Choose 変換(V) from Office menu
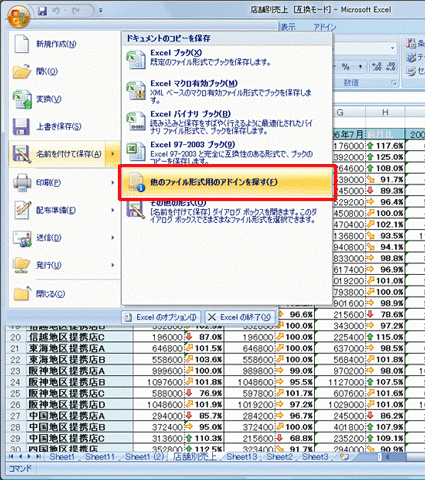This screenshot has height=480, width=425. click(64, 99)
